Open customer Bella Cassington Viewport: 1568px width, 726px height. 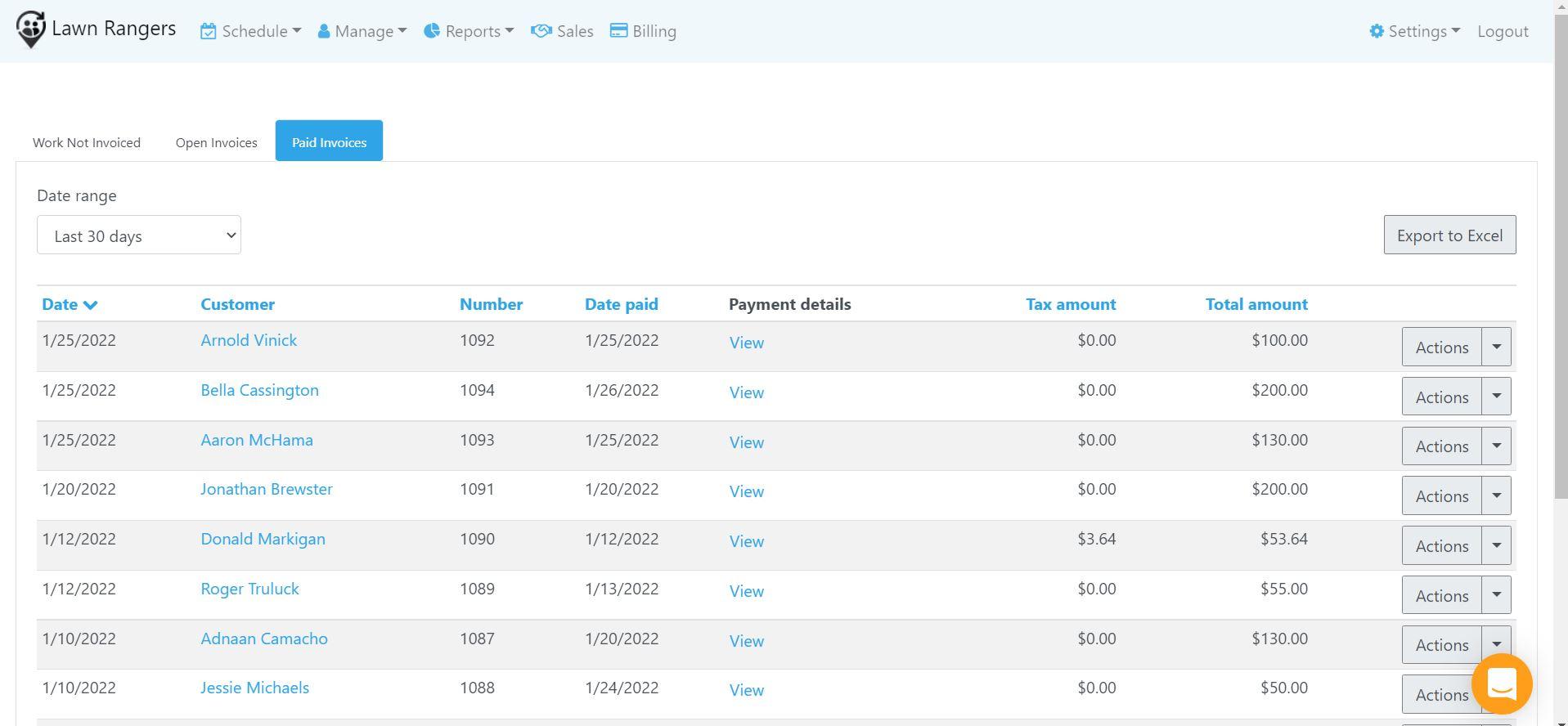pyautogui.click(x=259, y=390)
